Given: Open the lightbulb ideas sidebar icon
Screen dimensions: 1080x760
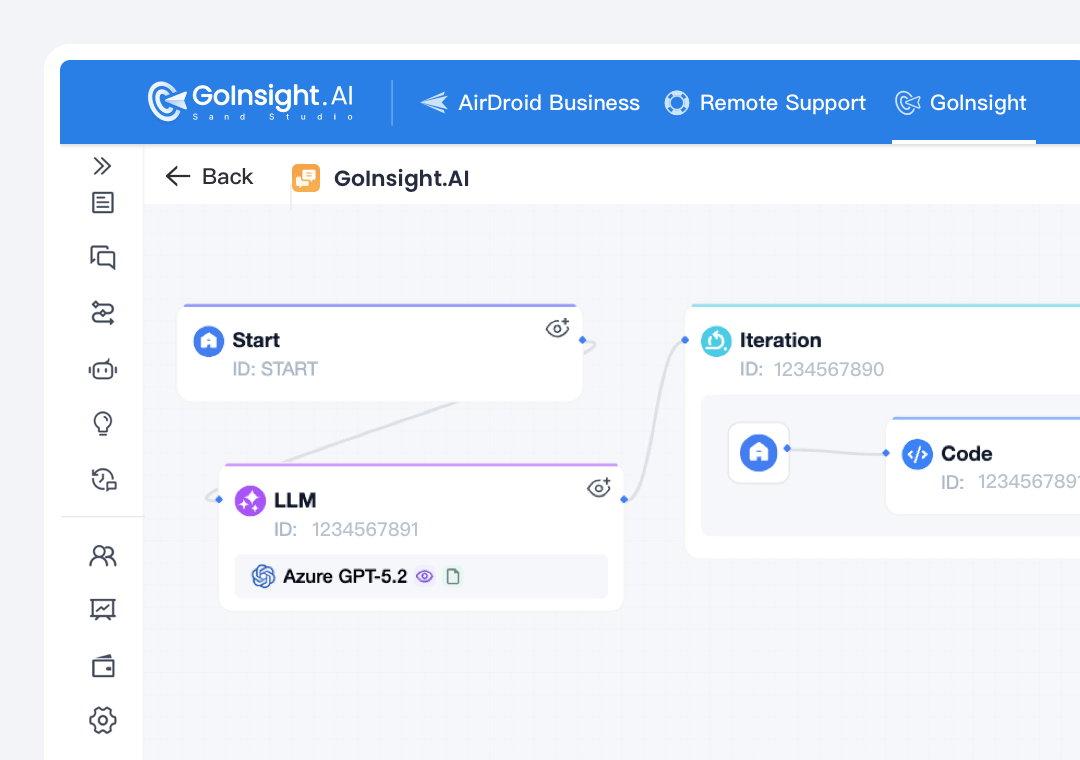Looking at the screenshot, I should click(102, 424).
